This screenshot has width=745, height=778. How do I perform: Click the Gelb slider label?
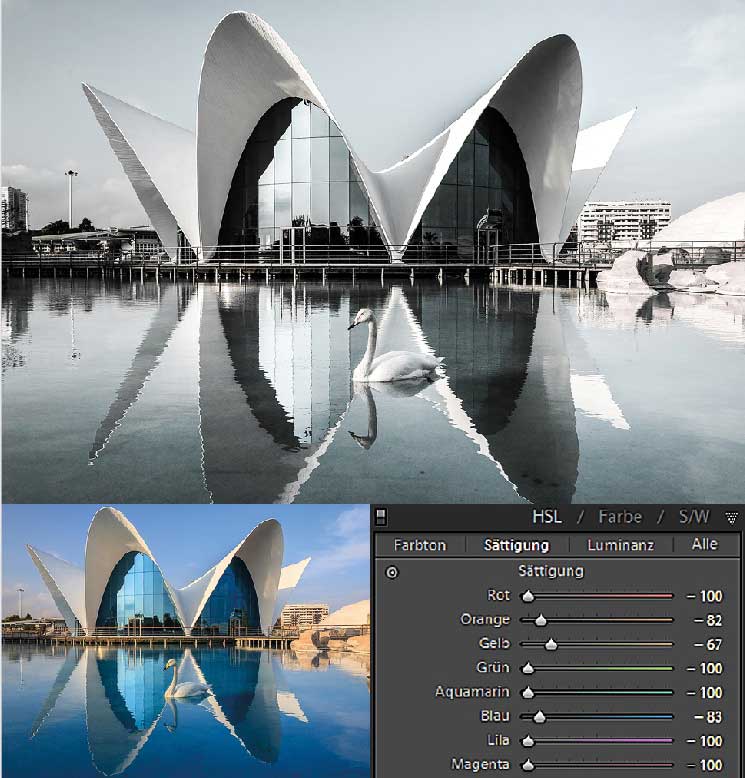pyautogui.click(x=494, y=643)
